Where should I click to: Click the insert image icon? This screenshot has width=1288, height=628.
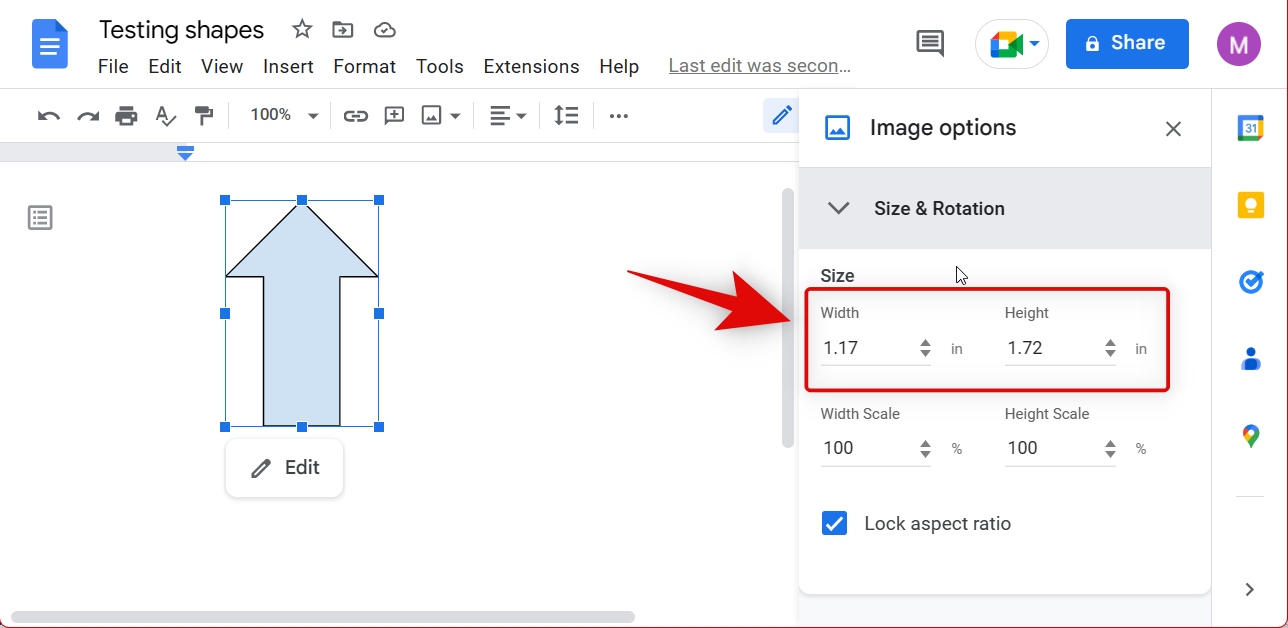431,116
